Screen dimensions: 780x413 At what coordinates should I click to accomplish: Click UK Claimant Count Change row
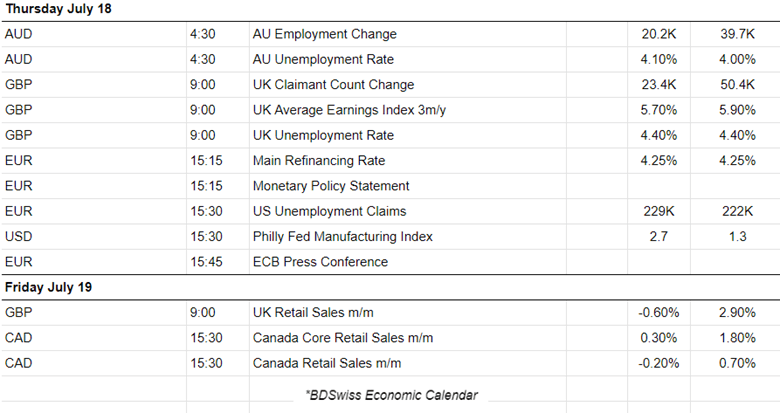pos(333,85)
